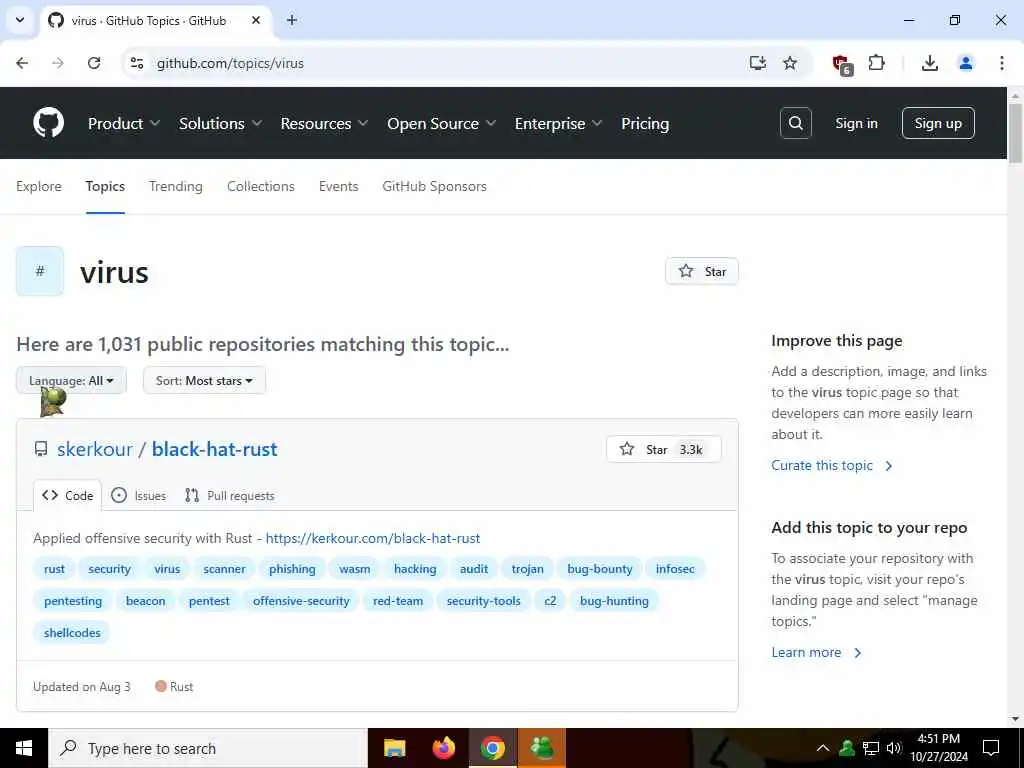This screenshot has width=1024, height=768.
Task: Open a new browser tab with plus icon
Action: pyautogui.click(x=292, y=20)
